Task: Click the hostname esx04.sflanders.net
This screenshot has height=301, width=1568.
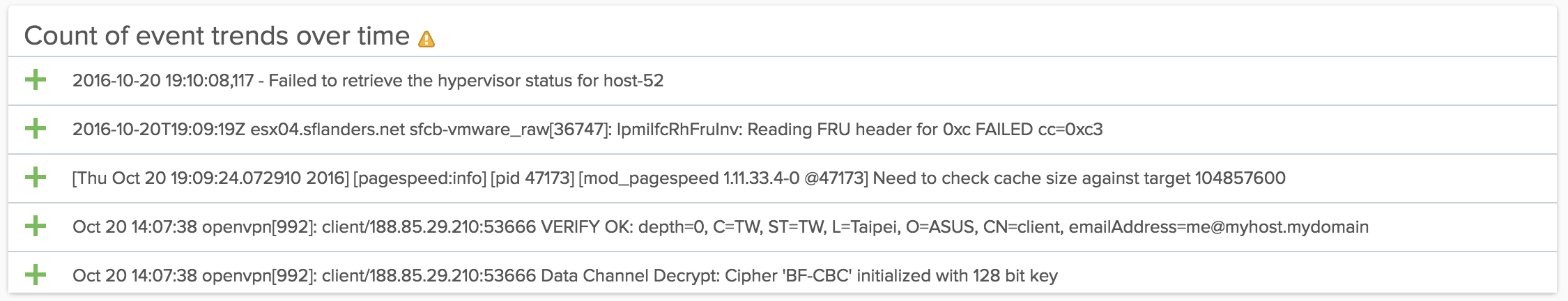Action: click(328, 130)
